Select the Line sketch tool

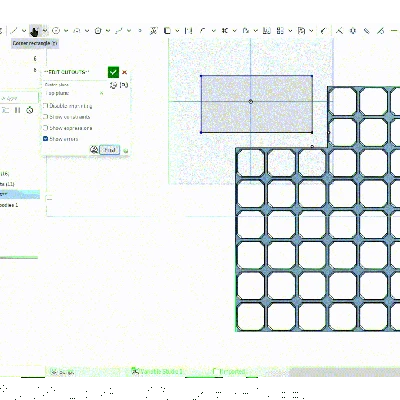click(x=14, y=31)
